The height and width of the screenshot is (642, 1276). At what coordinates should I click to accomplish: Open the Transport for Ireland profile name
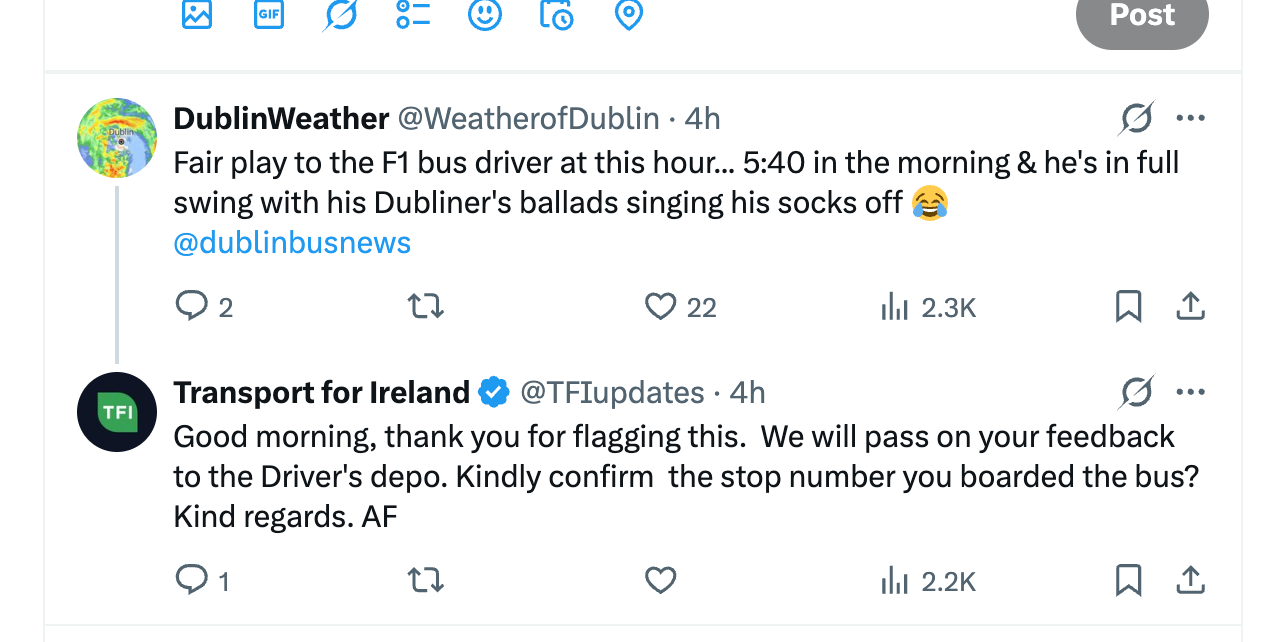point(321,392)
